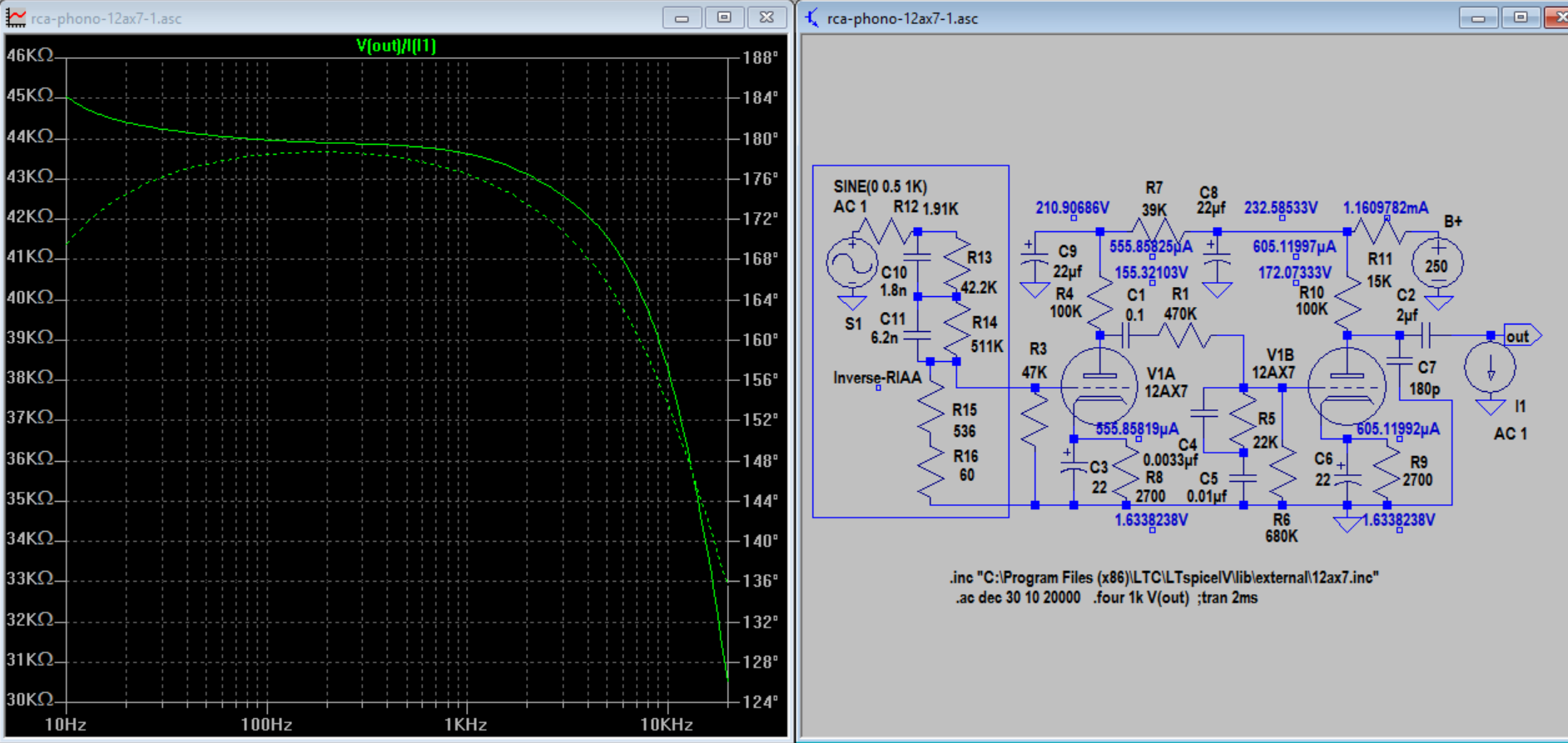Click the 30KΩ magnitude axis label
Screen dimensions: 1568x743
click(30, 700)
